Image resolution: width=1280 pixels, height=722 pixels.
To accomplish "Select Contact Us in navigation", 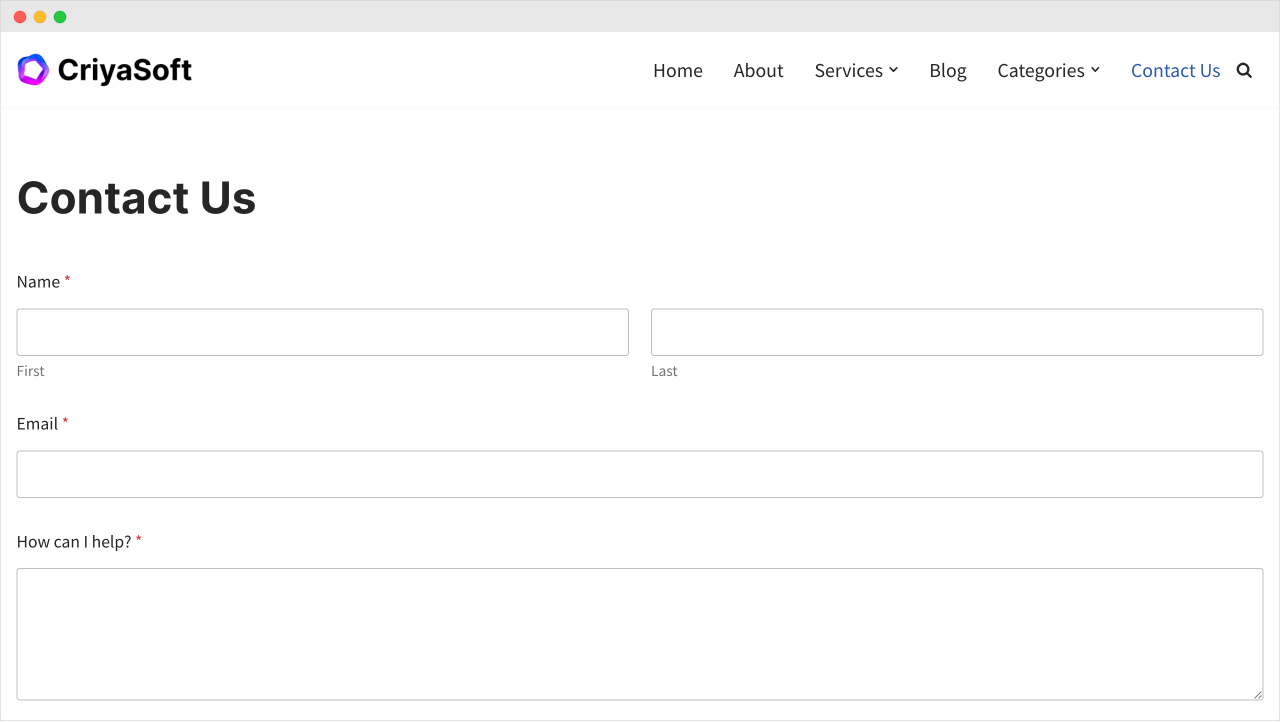I will [1176, 70].
